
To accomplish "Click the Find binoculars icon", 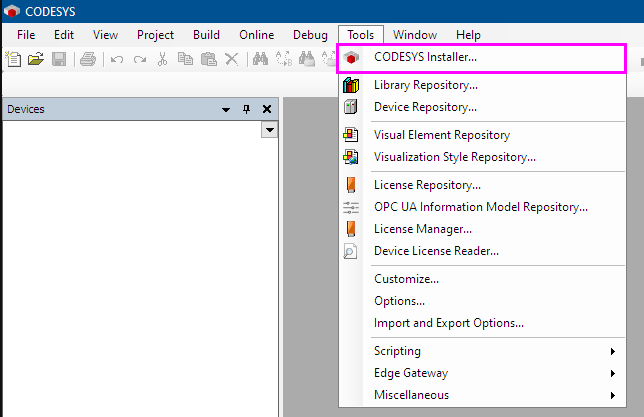I will point(260,59).
